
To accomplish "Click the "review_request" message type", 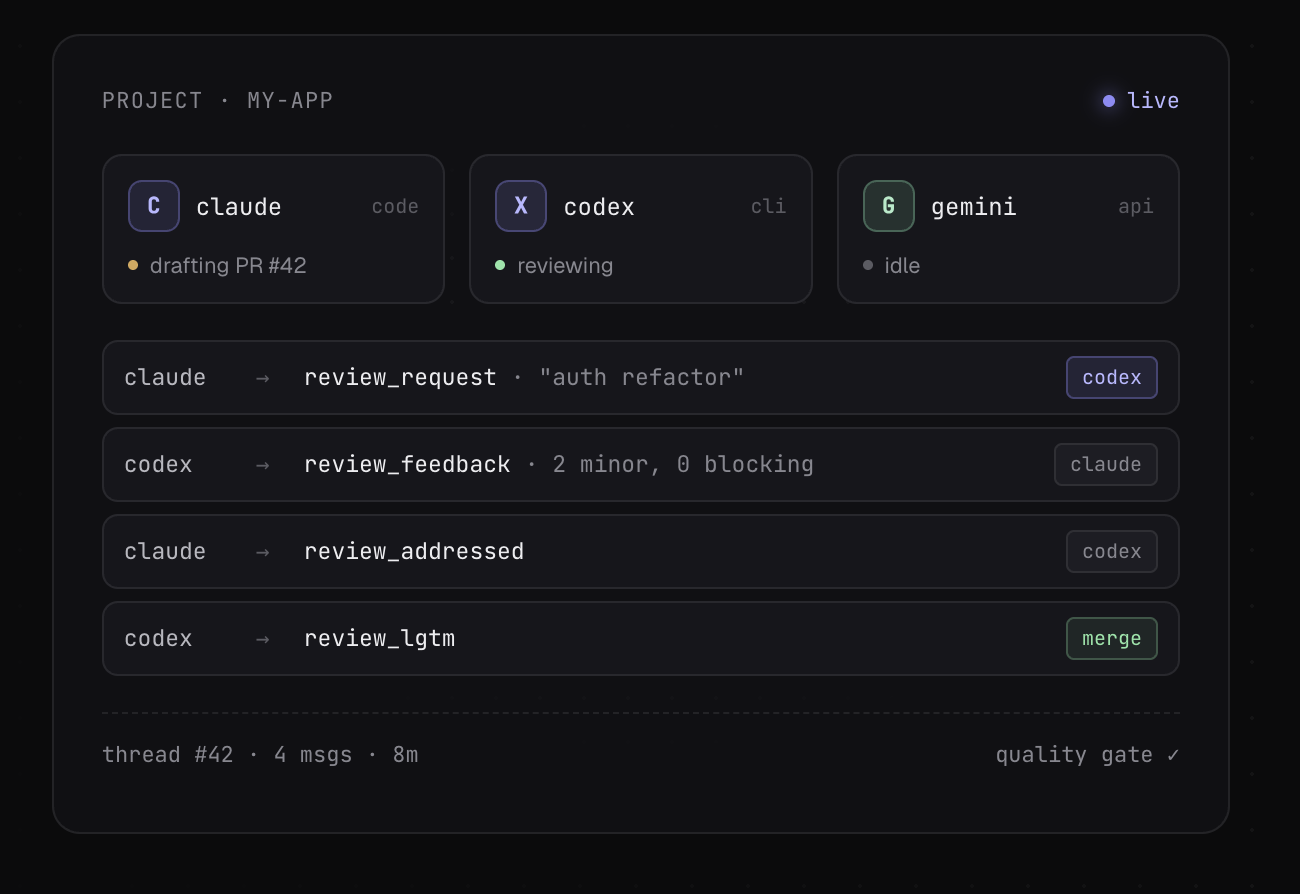I will click(x=400, y=378).
